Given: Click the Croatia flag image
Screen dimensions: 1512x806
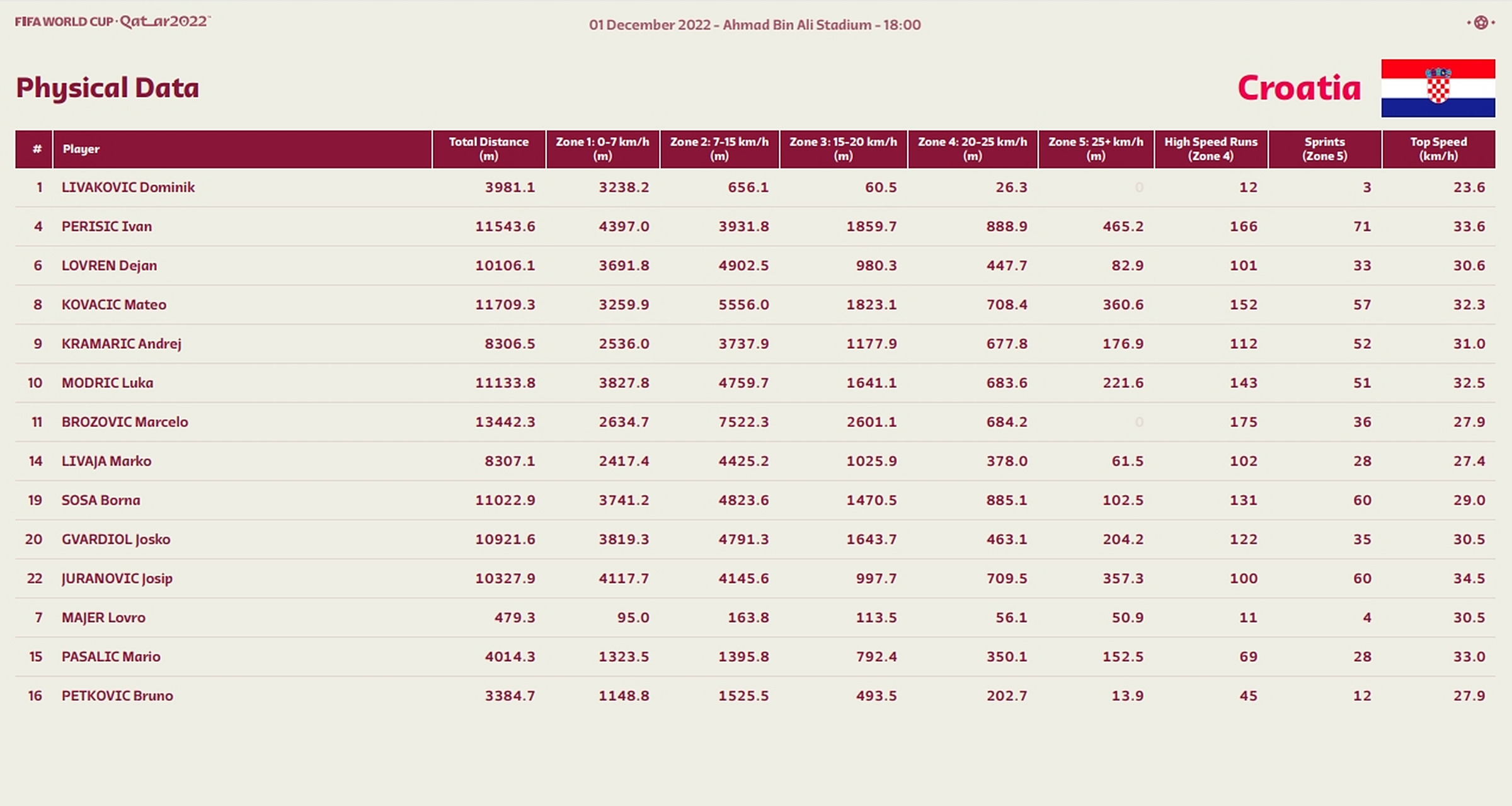Looking at the screenshot, I should (x=1438, y=88).
